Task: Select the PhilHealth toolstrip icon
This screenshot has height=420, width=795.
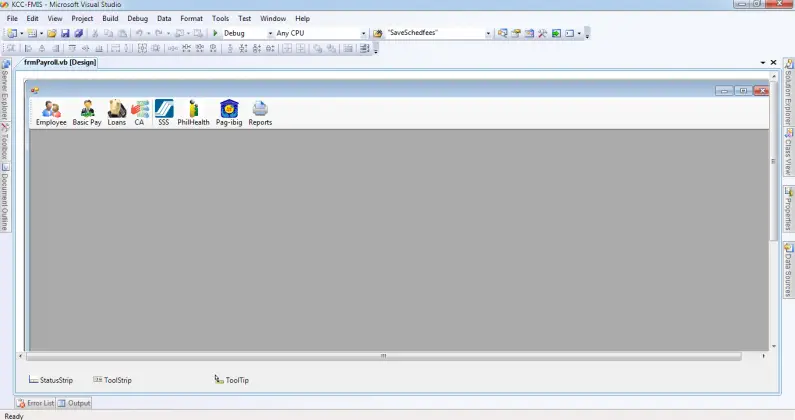Action: click(x=193, y=113)
